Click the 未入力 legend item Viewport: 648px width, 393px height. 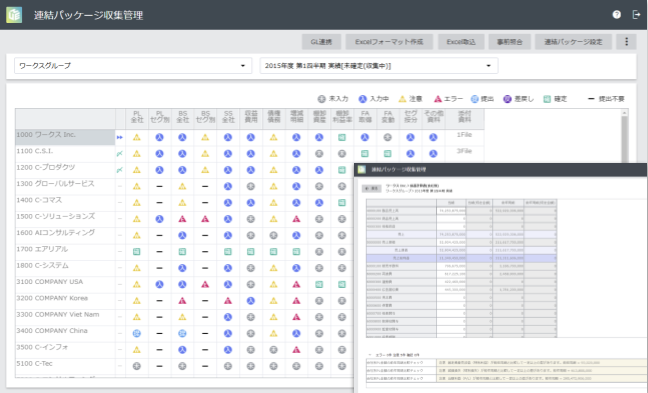coord(333,99)
